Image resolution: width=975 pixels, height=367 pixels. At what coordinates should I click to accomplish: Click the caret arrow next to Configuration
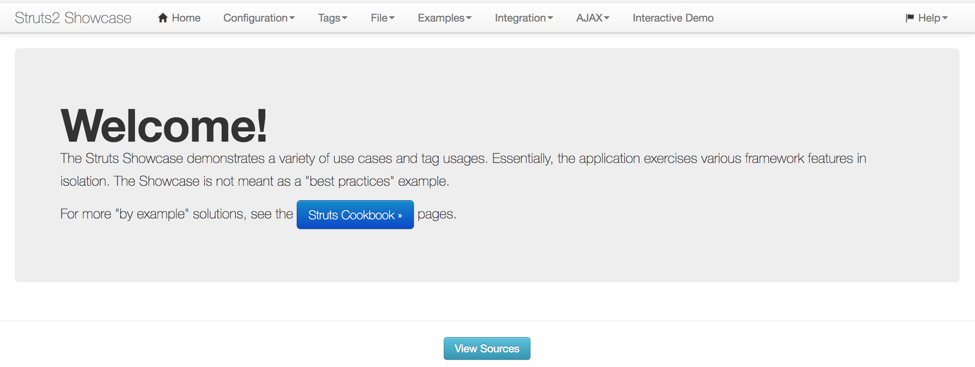click(292, 19)
